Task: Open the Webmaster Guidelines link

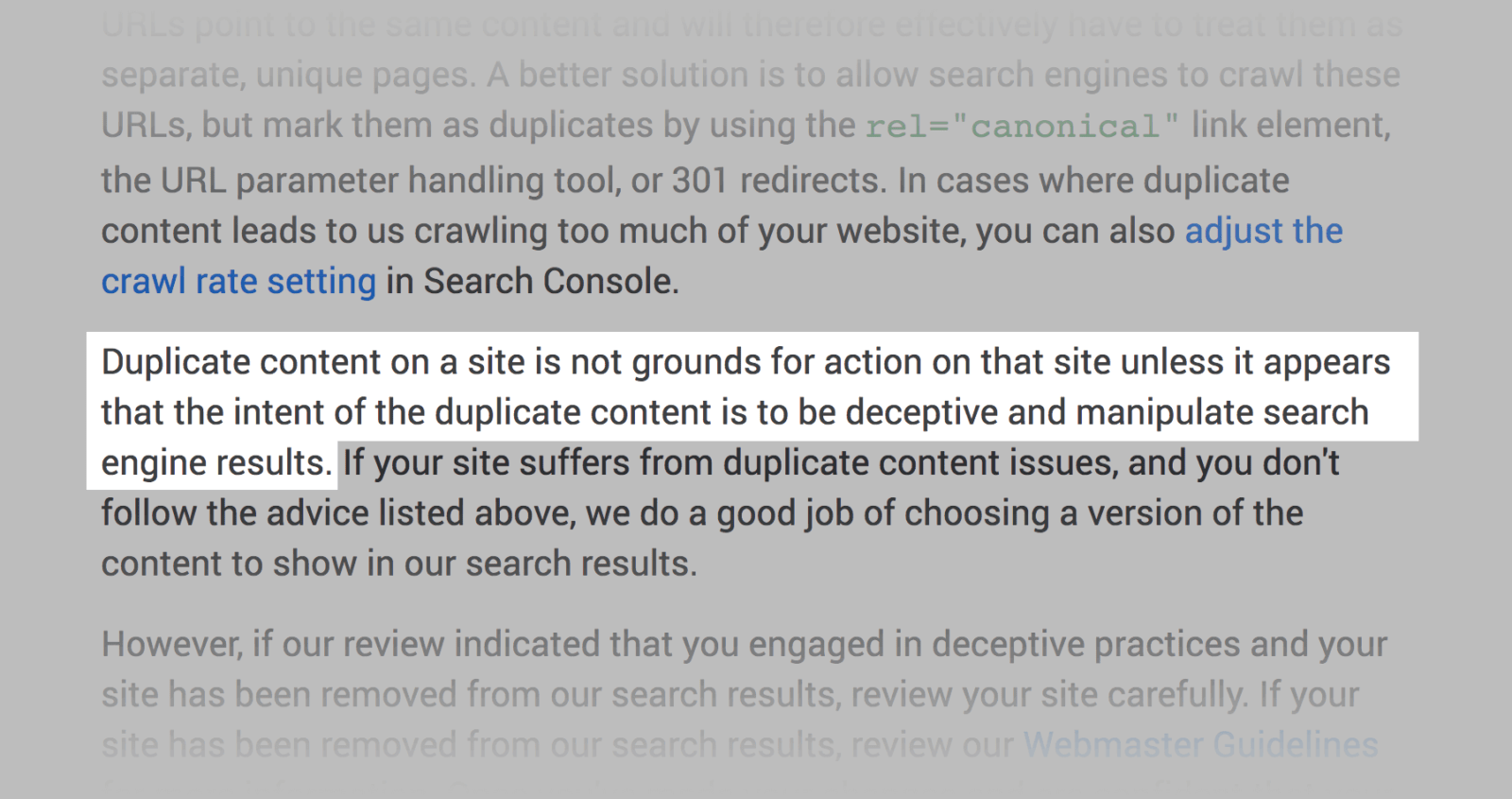Action: coord(1200,745)
